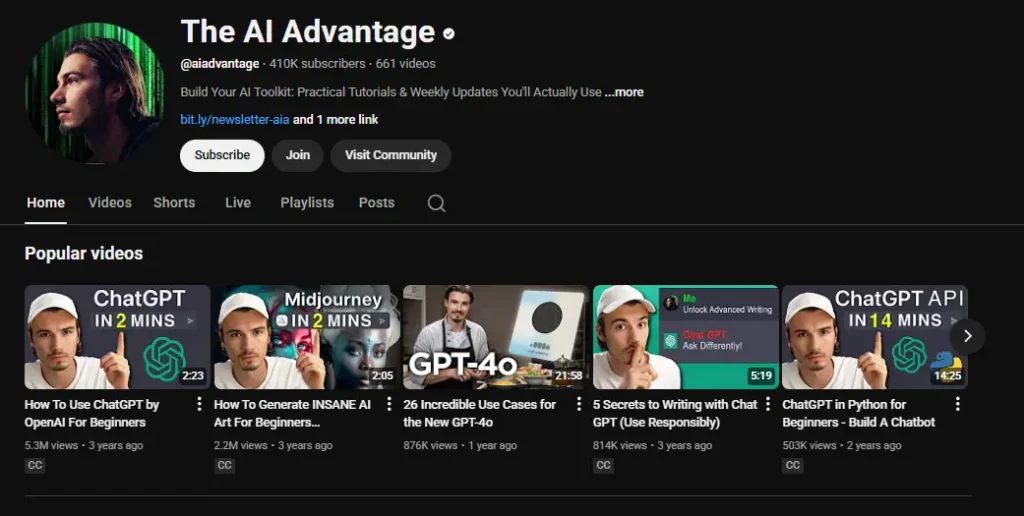Open options menu for 5 Secrets to Writing video
The image size is (1024, 516).
(768, 404)
